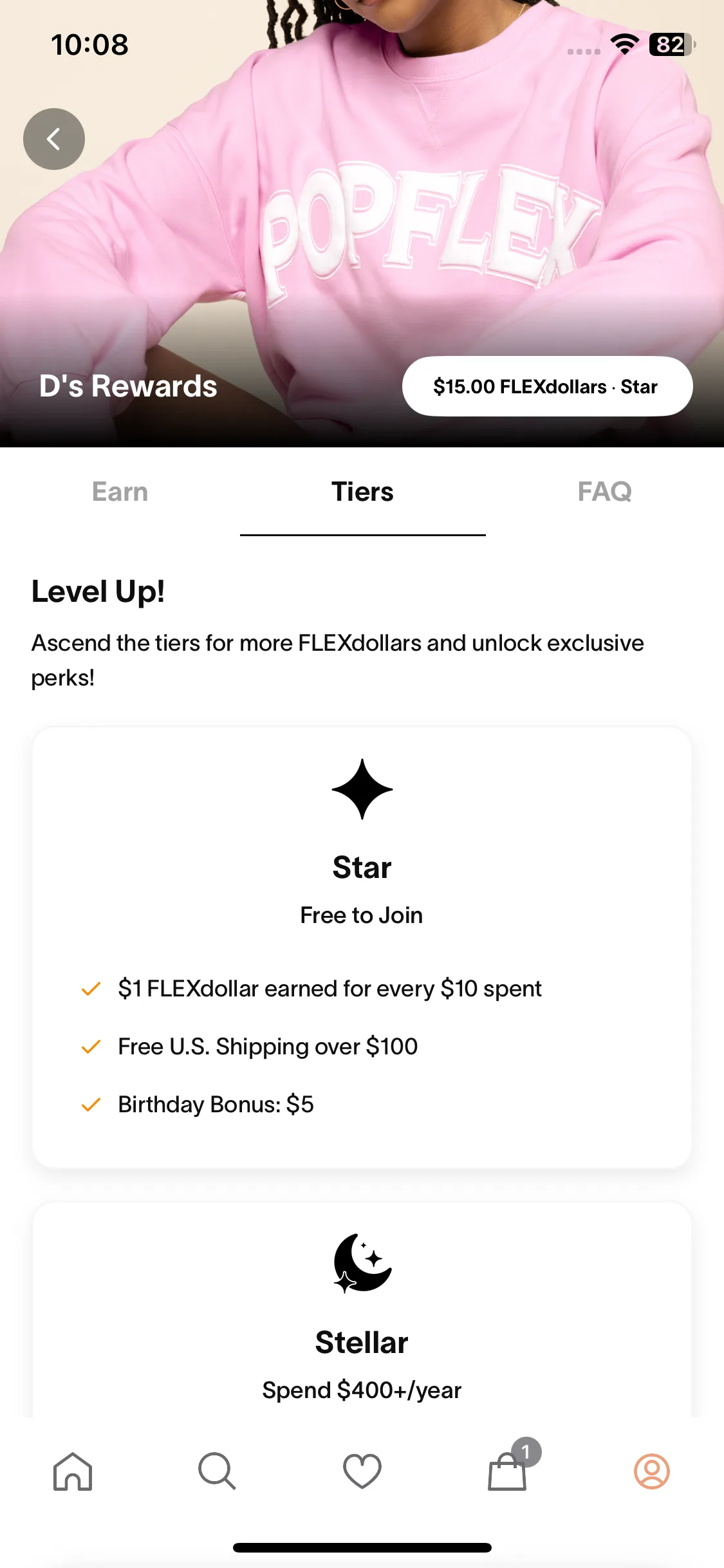724x1568 pixels.
Task: Select the Tiers tab
Action: pyautogui.click(x=362, y=492)
